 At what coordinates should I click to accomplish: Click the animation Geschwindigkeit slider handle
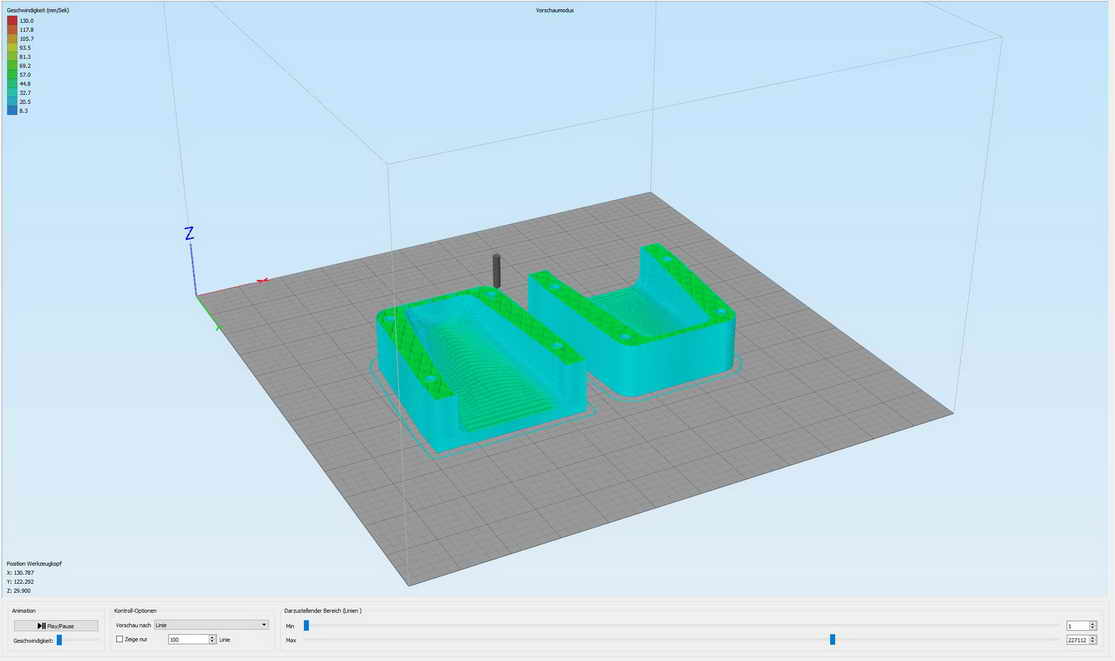tap(59, 640)
